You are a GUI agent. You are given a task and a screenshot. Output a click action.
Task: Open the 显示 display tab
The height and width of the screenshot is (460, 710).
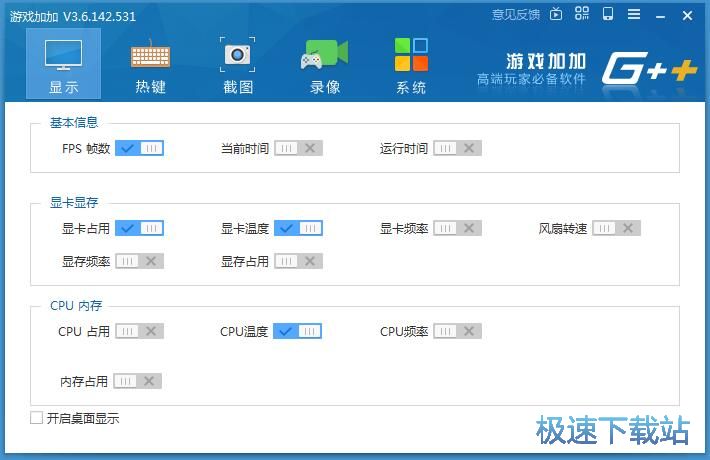coord(63,63)
